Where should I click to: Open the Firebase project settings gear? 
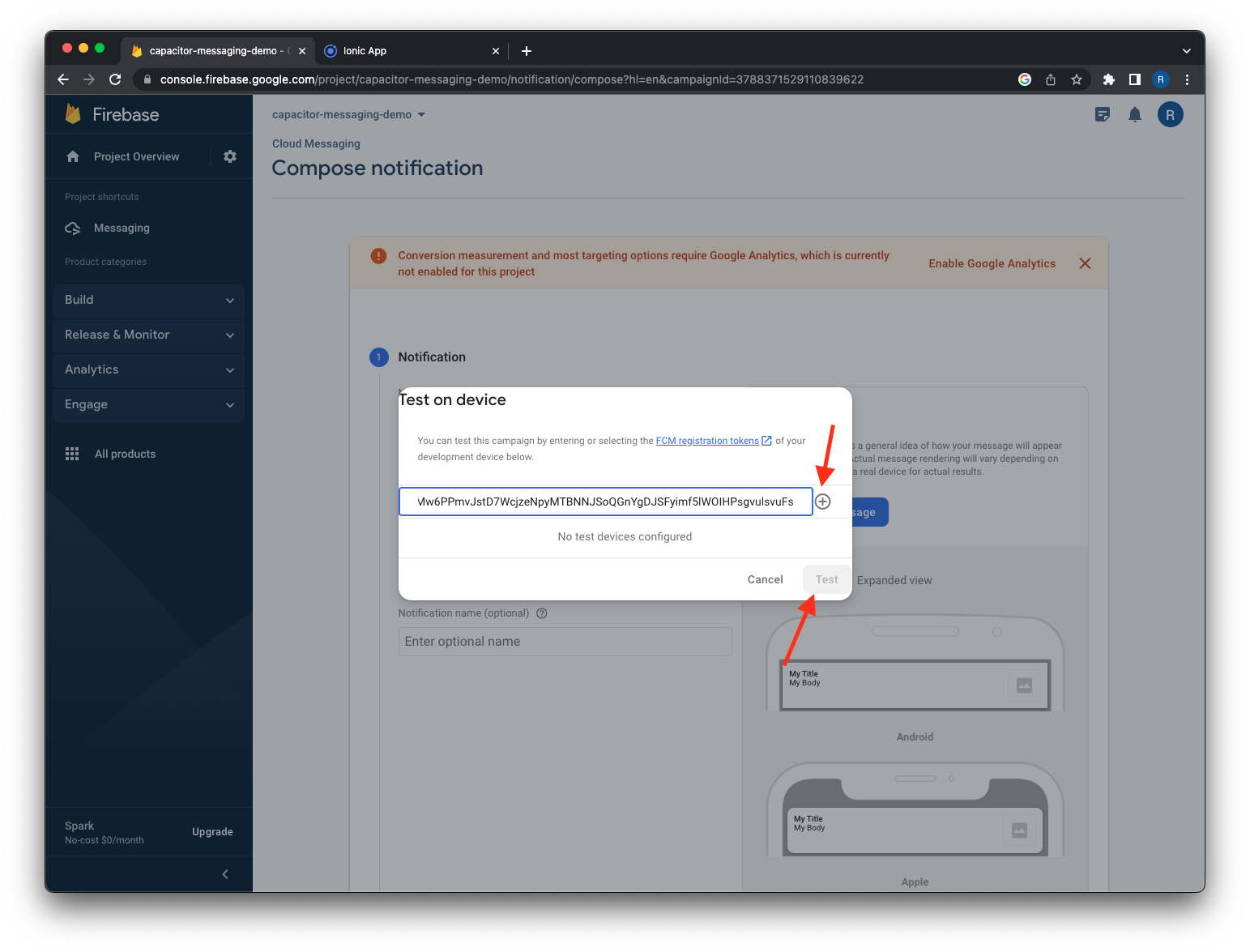click(230, 156)
